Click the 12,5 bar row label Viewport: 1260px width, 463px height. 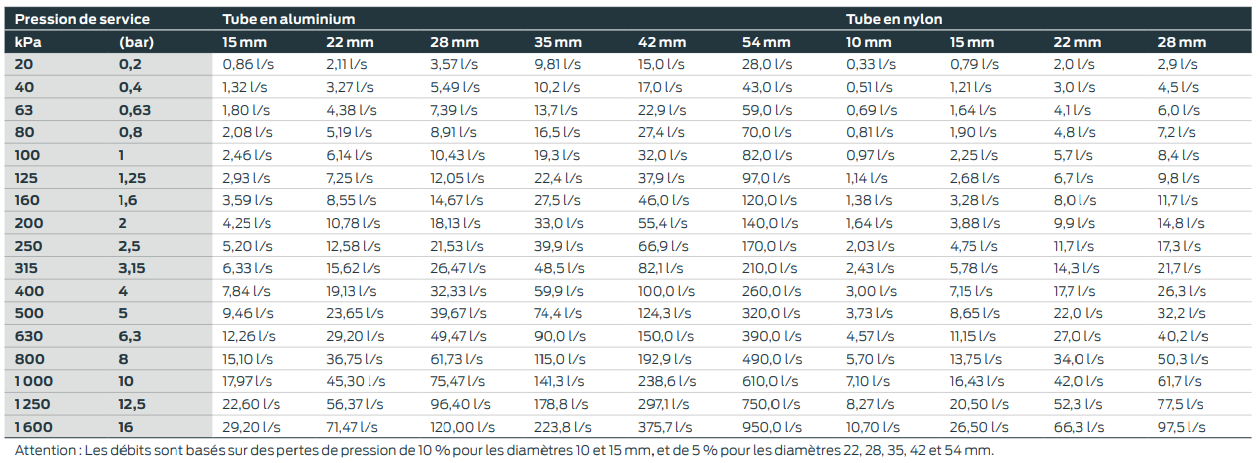tap(133, 404)
